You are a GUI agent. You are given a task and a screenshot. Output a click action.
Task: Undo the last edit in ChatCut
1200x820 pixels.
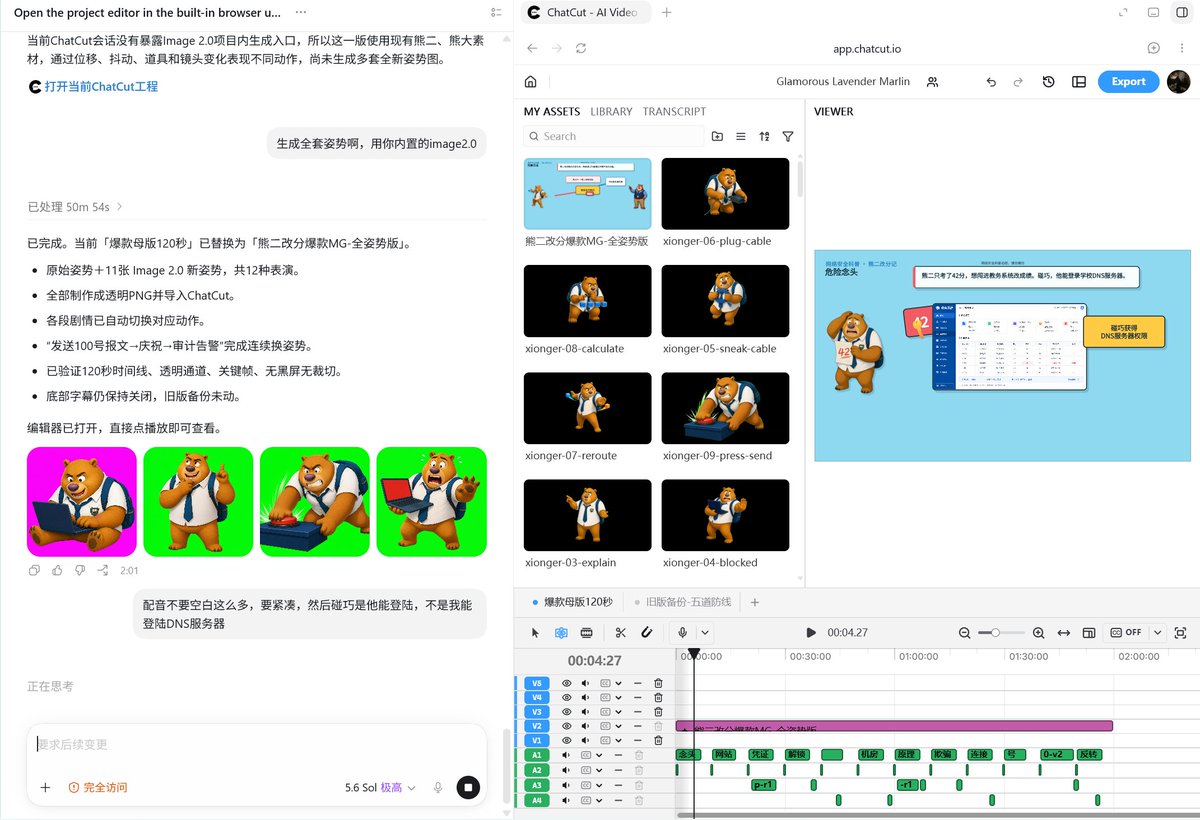[x=991, y=82]
